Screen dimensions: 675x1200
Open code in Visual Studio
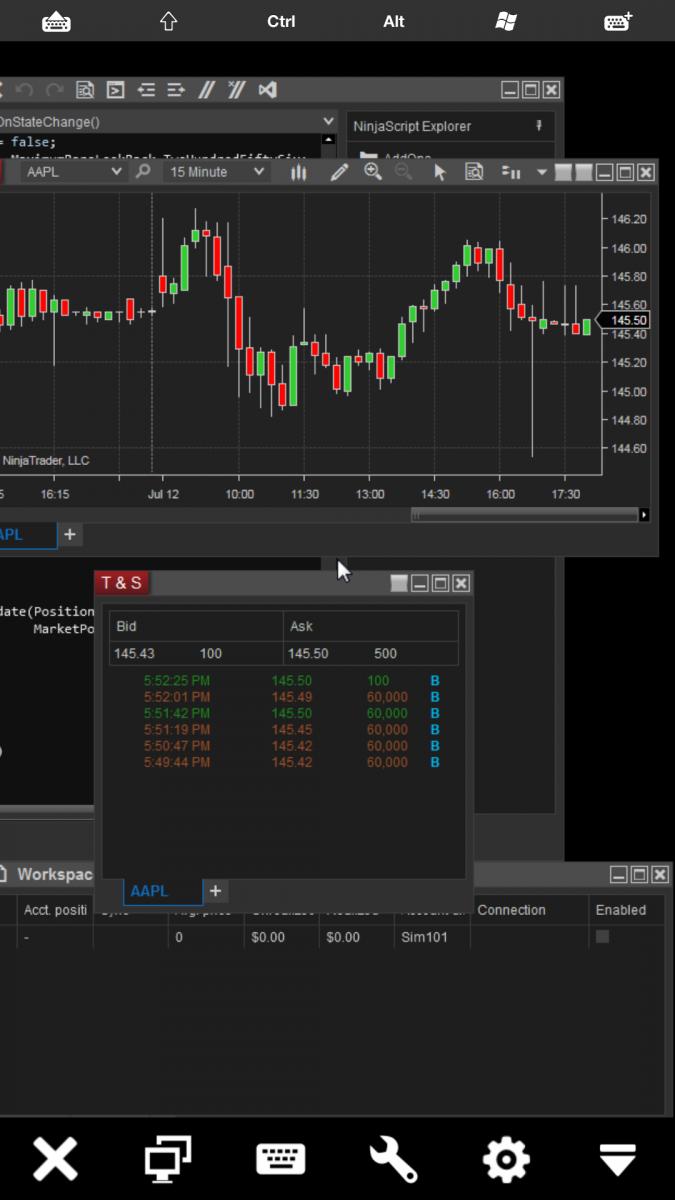267,90
